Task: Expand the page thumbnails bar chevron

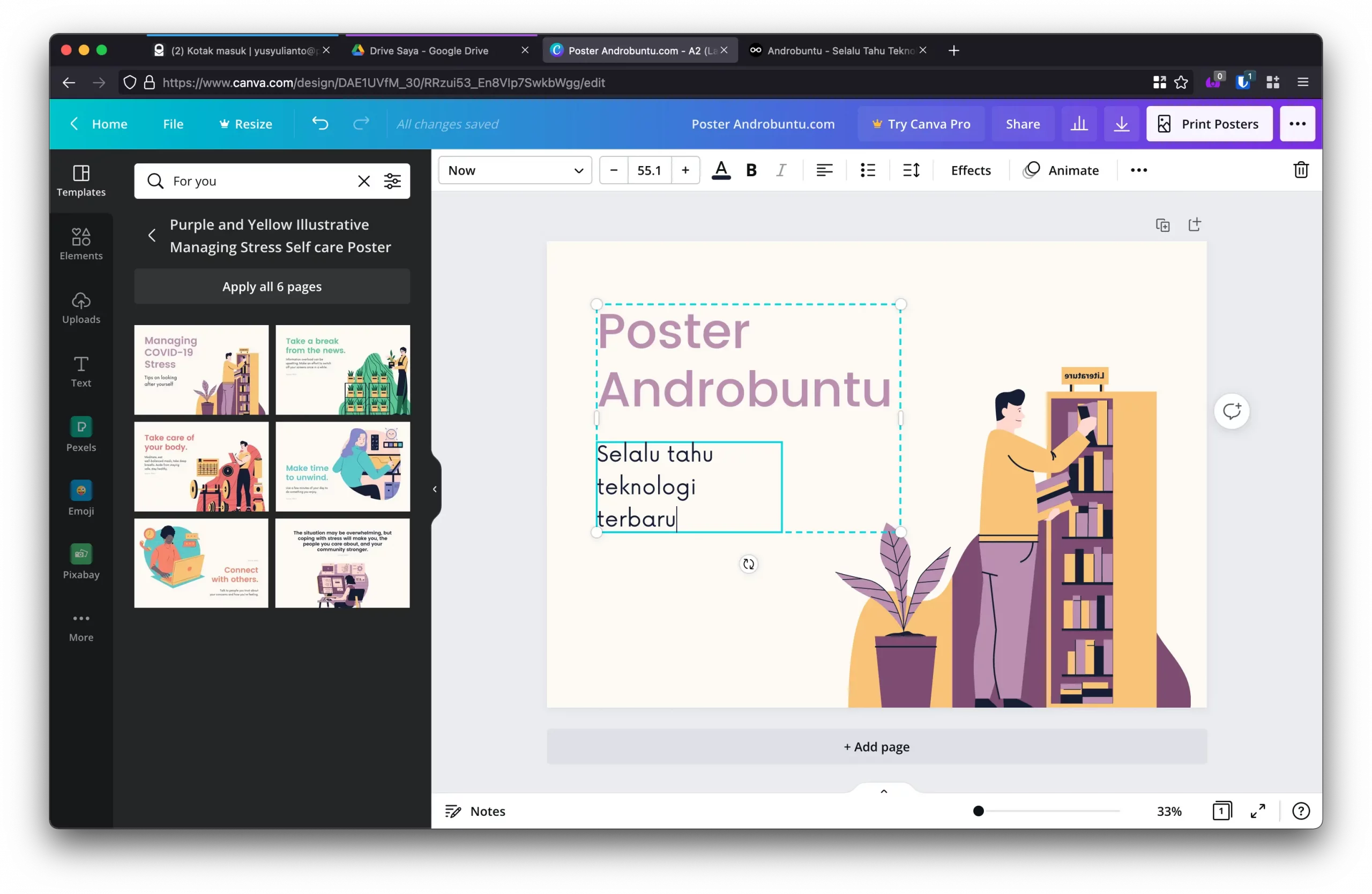Action: (x=883, y=791)
